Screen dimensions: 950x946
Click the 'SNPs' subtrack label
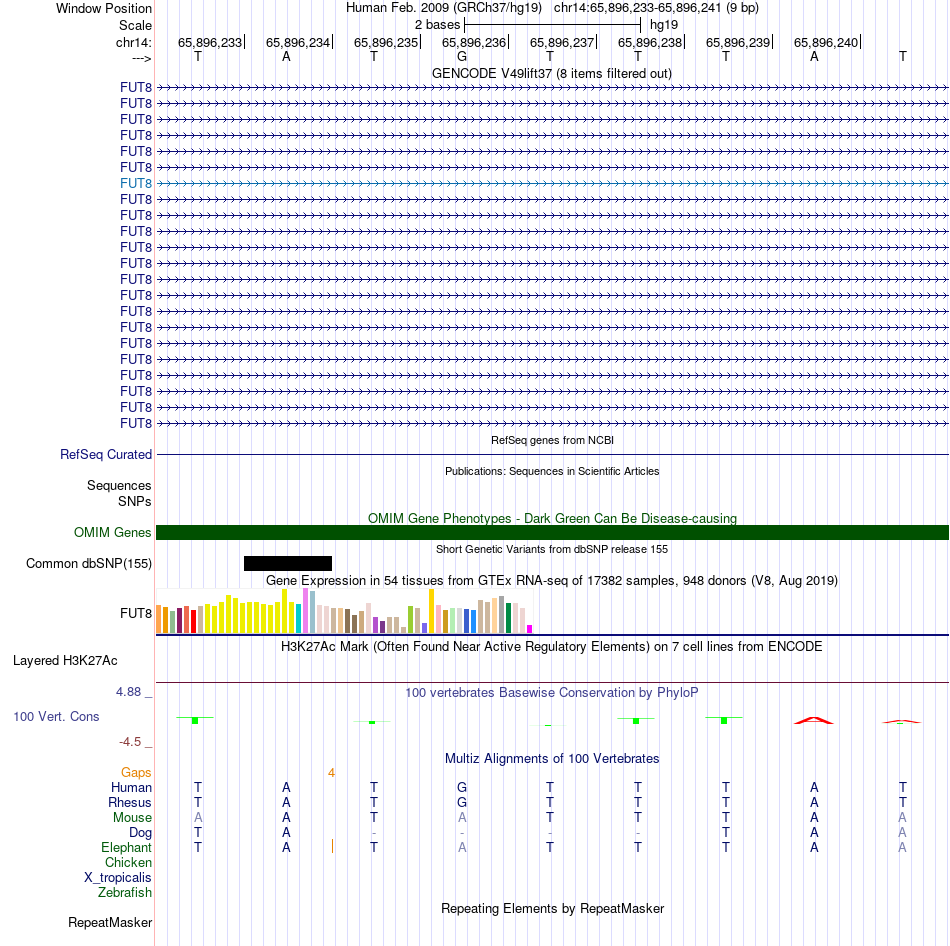[135, 501]
